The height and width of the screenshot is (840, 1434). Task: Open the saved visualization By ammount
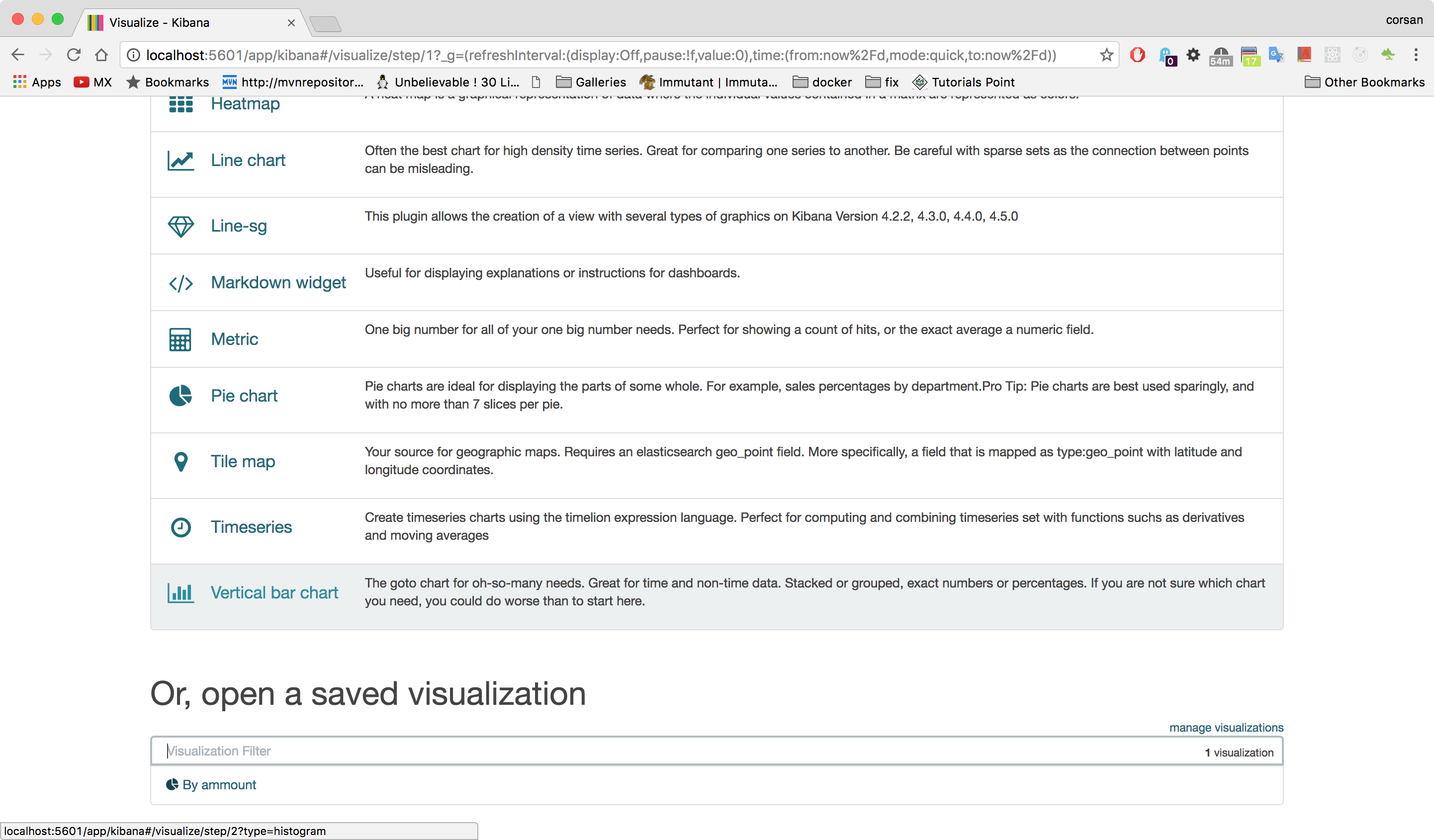pos(219,785)
